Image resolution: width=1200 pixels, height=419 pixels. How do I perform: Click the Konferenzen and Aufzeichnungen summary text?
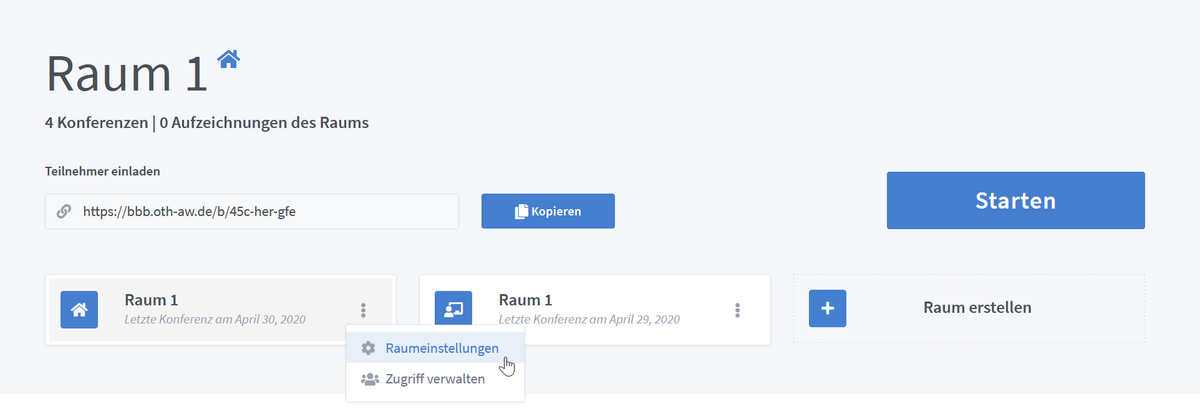207,124
